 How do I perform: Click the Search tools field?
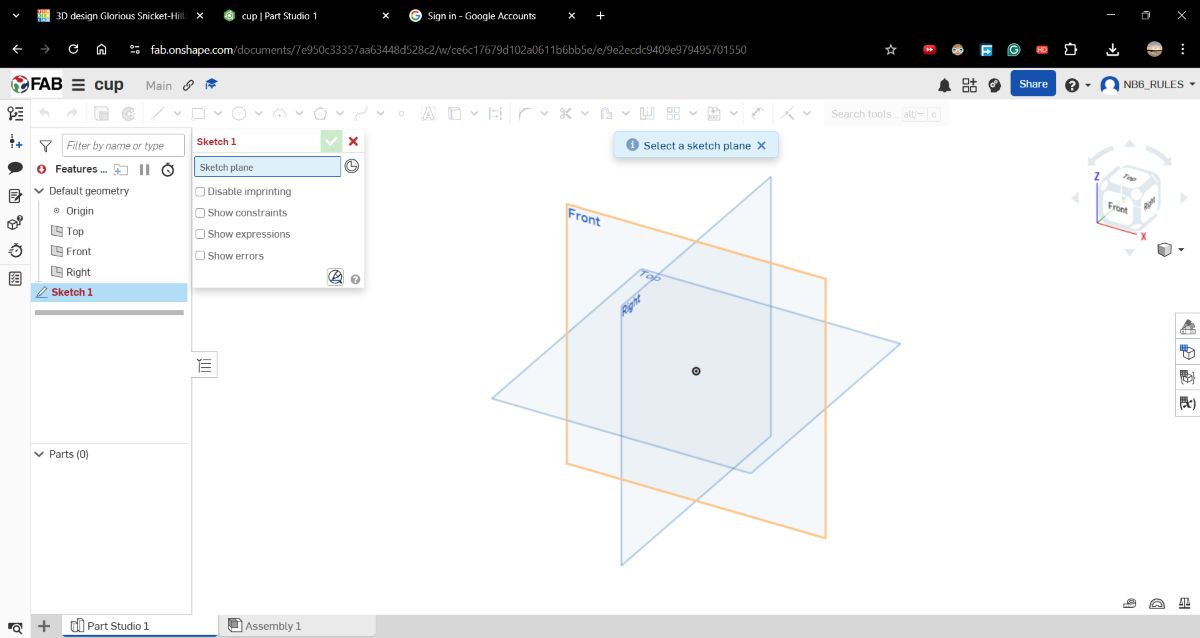coord(885,114)
